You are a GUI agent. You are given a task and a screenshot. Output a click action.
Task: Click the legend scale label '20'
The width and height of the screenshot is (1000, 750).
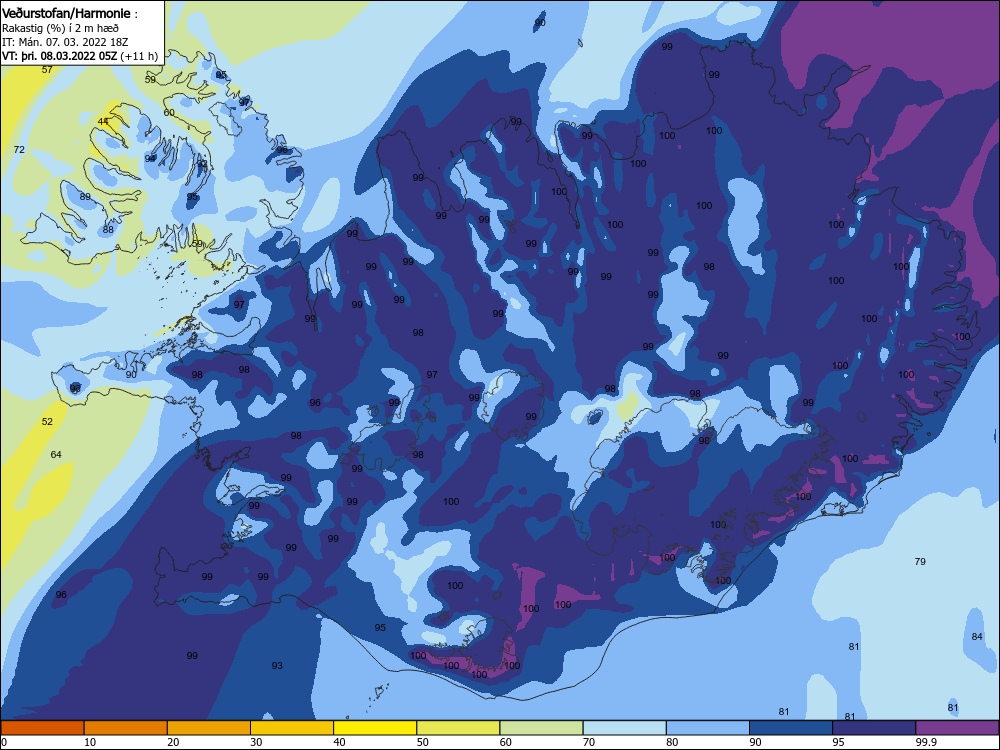pyautogui.click(x=173, y=742)
